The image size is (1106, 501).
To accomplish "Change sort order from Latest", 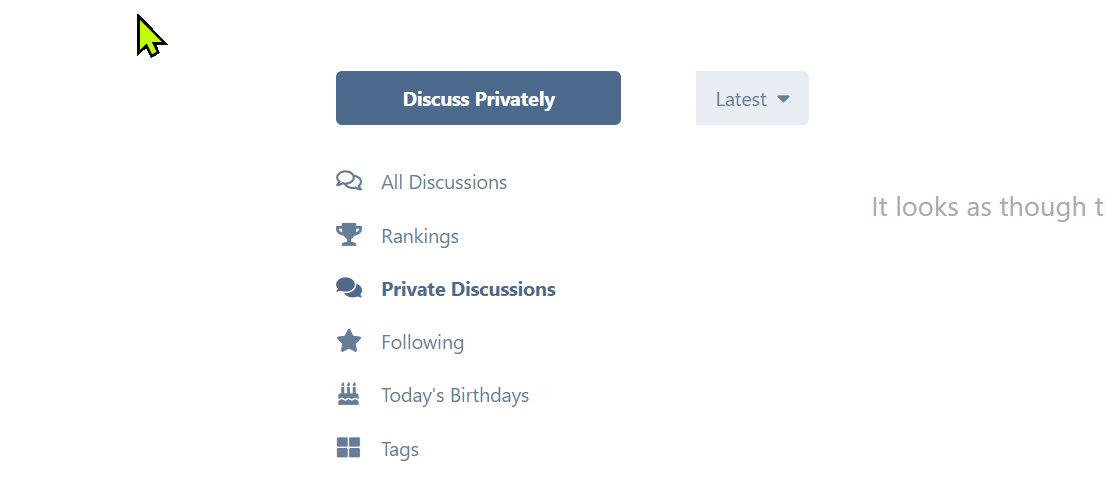I will [x=752, y=98].
